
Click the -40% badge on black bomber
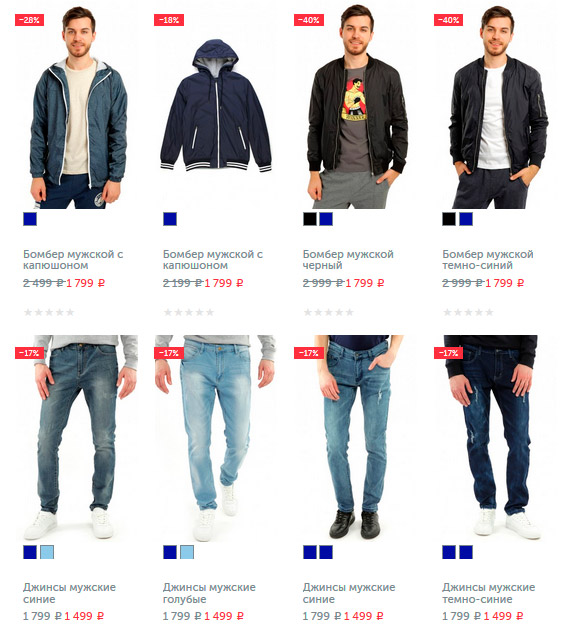[x=309, y=20]
